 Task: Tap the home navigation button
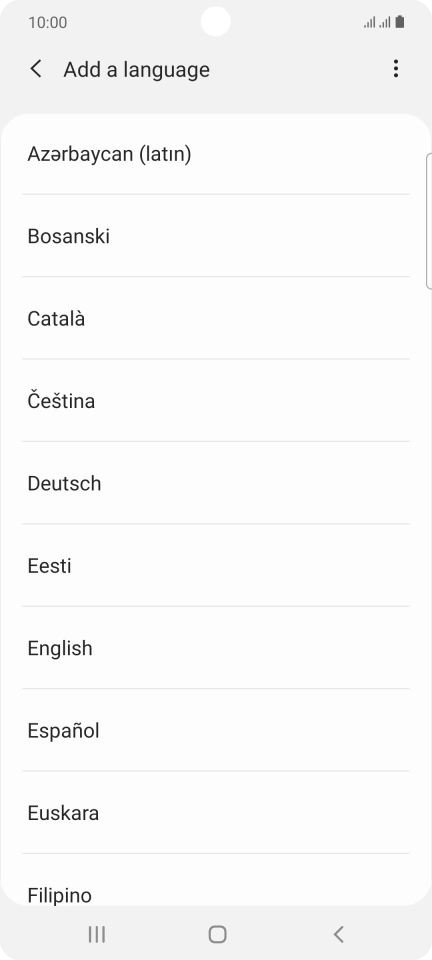coord(217,934)
